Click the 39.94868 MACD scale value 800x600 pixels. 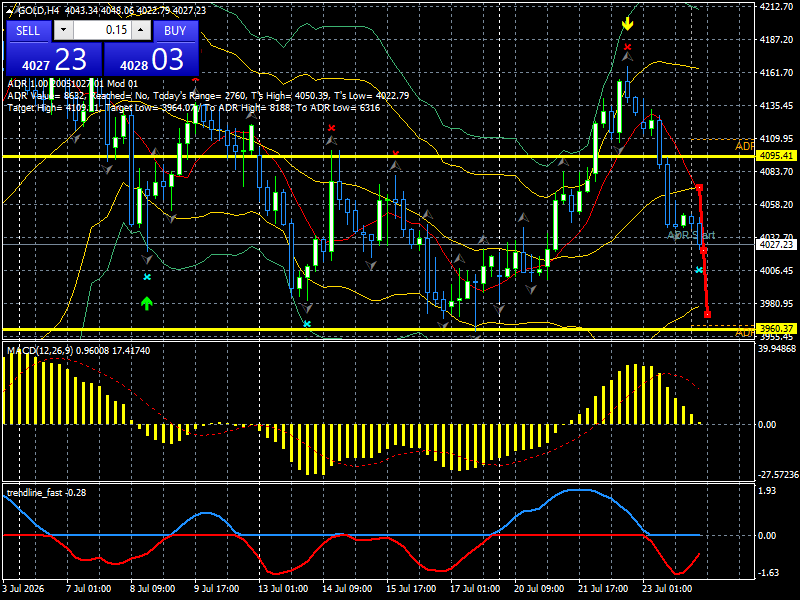pyautogui.click(x=777, y=348)
